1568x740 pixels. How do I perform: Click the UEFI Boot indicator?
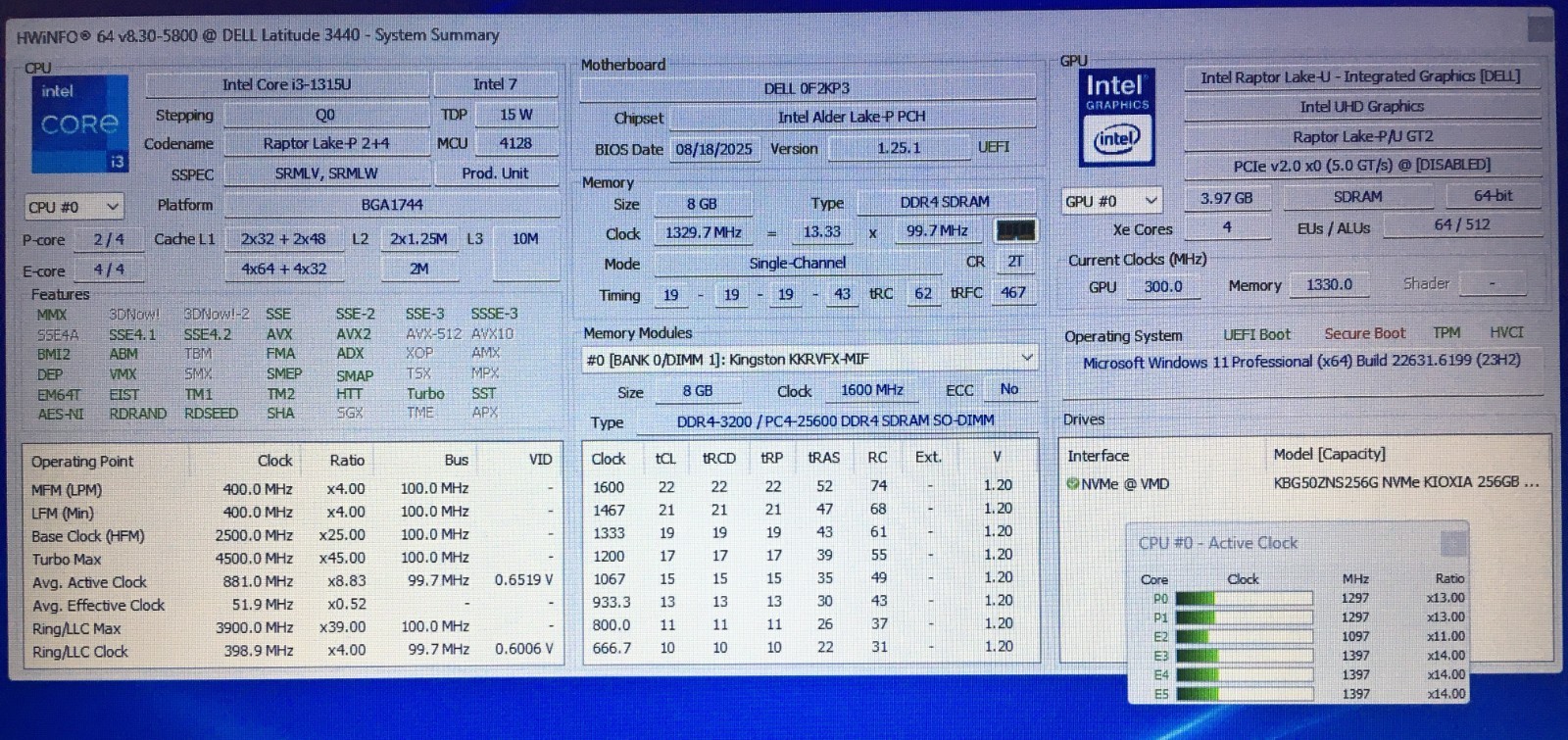(1256, 334)
